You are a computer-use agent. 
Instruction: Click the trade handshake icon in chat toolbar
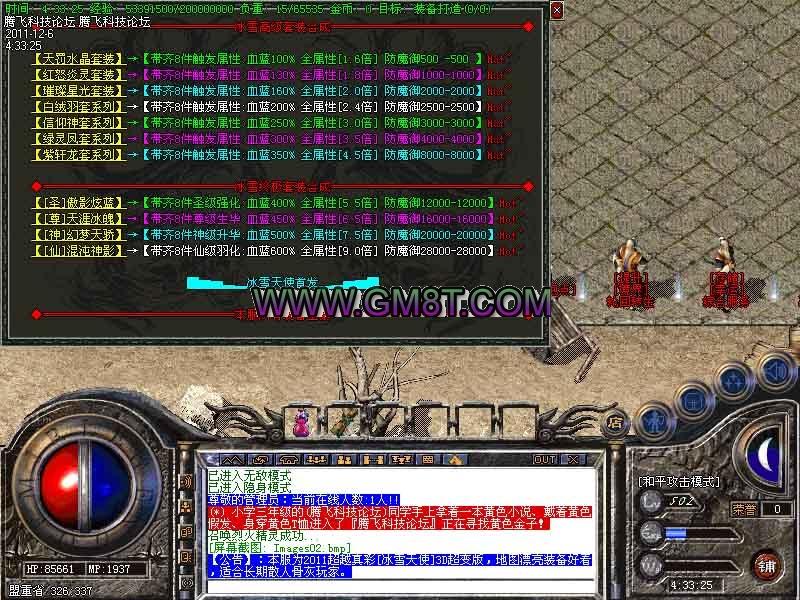pos(260,460)
